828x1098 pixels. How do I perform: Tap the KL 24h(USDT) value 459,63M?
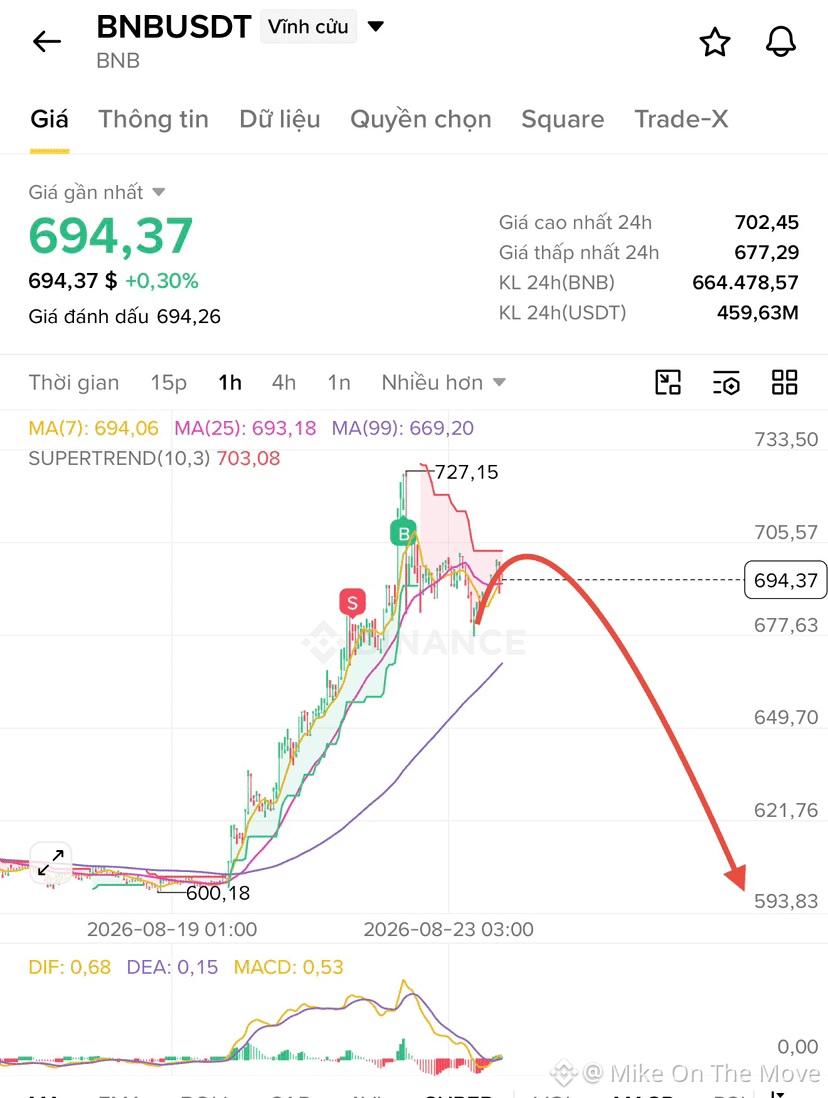pyautogui.click(x=757, y=312)
